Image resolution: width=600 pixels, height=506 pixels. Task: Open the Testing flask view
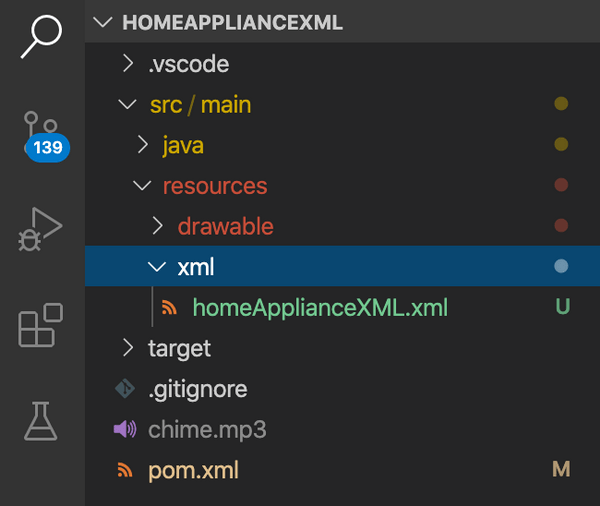pos(41,420)
